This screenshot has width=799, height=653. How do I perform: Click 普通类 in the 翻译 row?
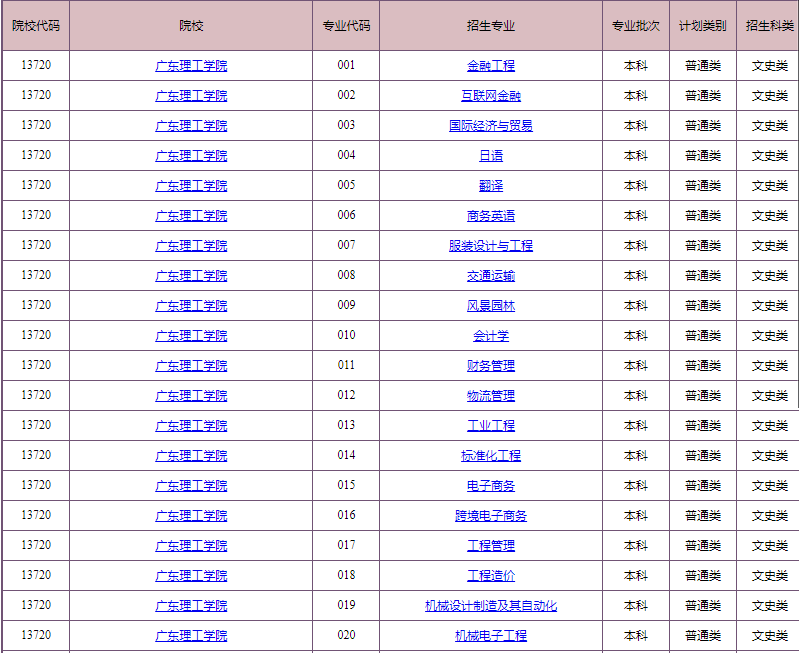pos(703,186)
